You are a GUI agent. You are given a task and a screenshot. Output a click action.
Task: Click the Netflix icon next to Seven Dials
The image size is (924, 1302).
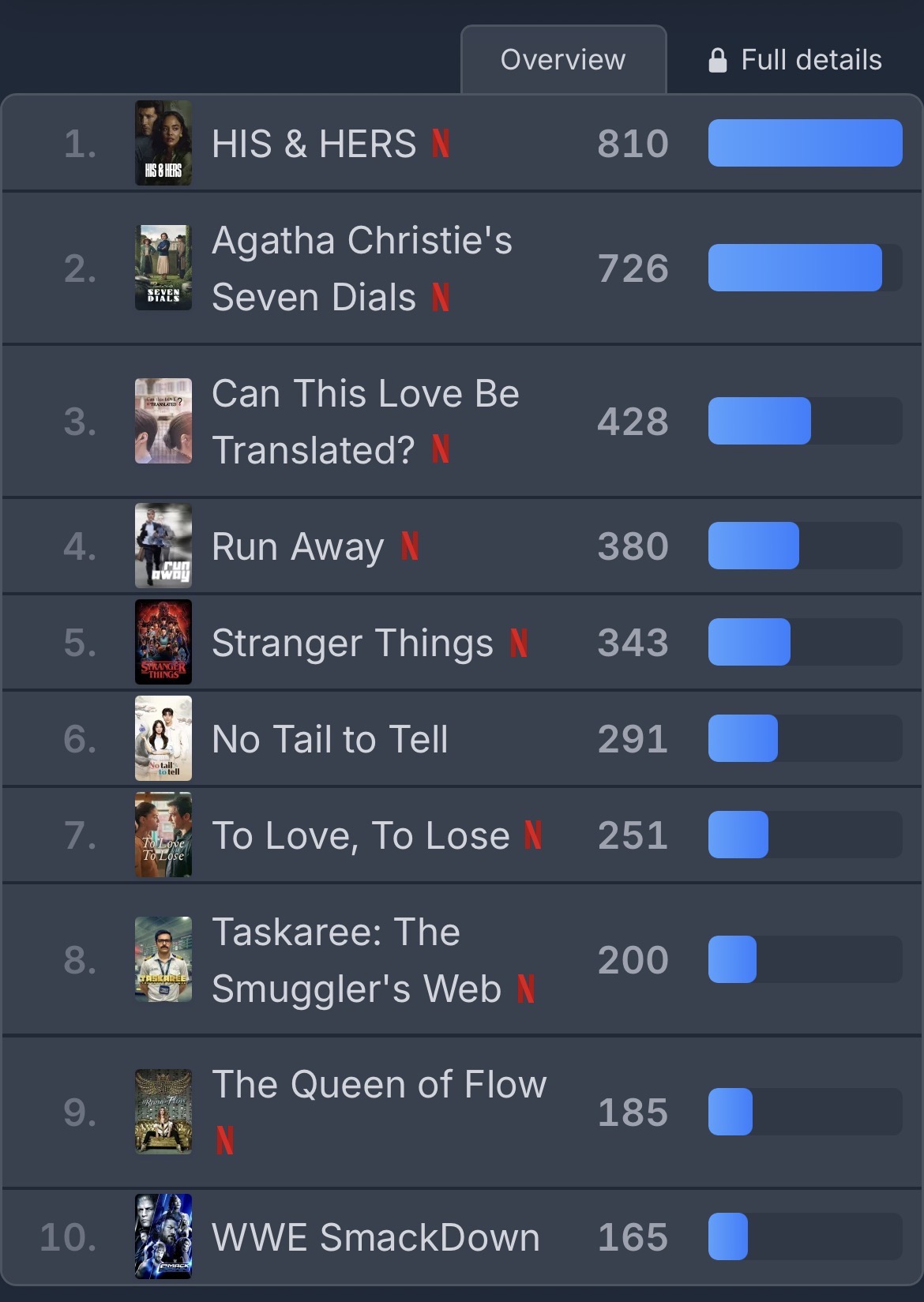click(441, 298)
